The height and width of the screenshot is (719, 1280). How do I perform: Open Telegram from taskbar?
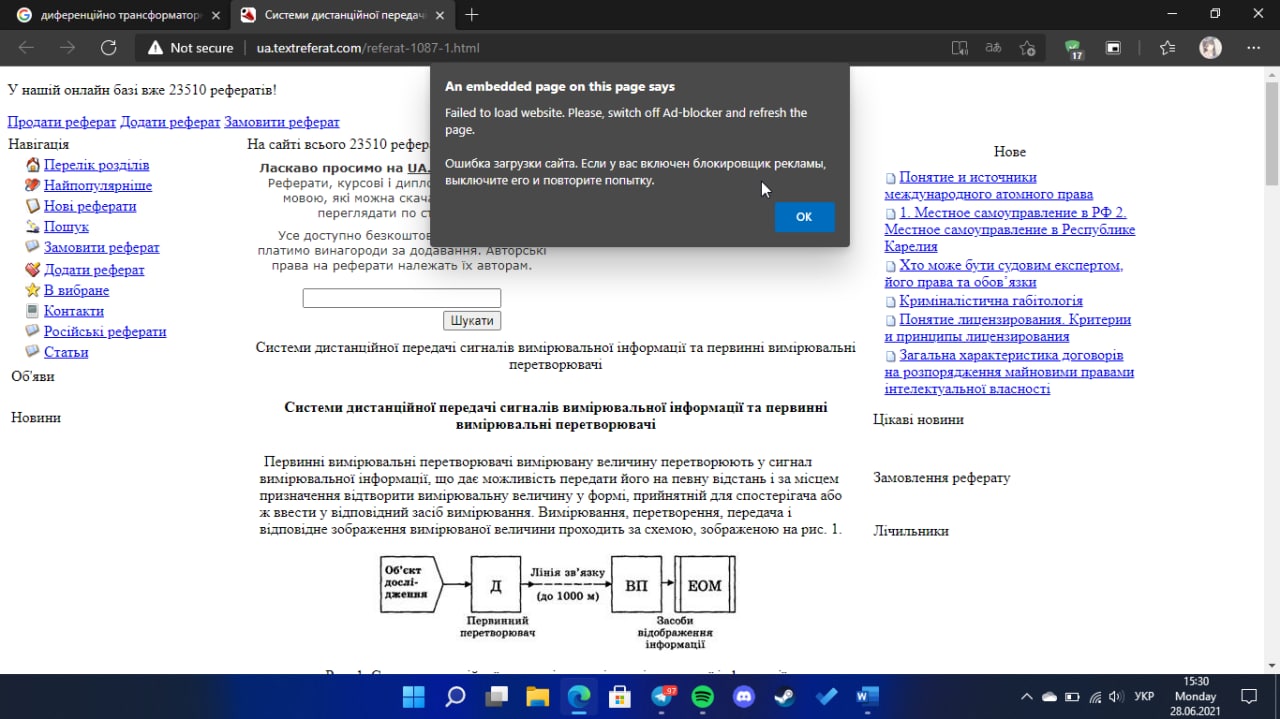click(x=662, y=697)
